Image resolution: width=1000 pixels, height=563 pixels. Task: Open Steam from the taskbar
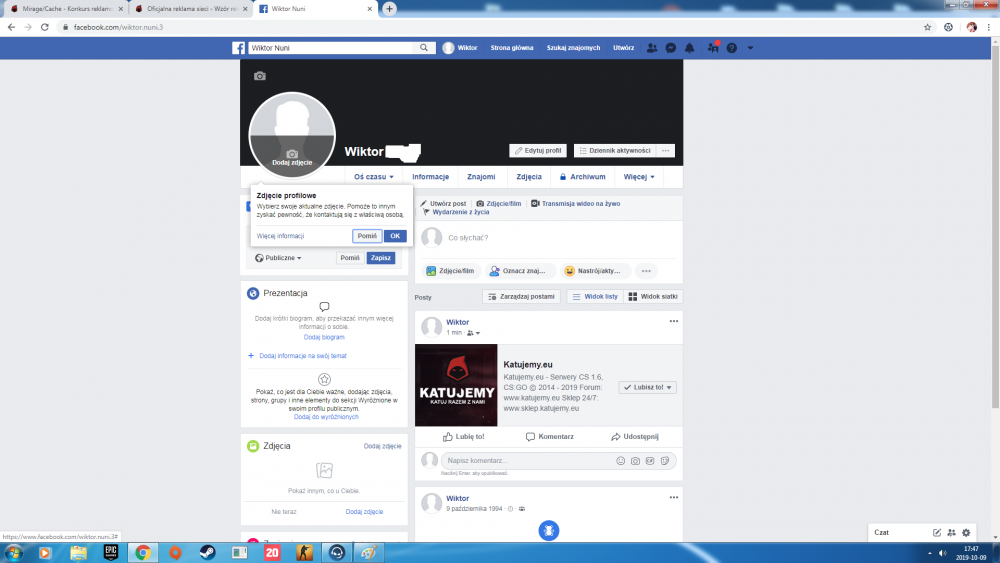coord(207,552)
